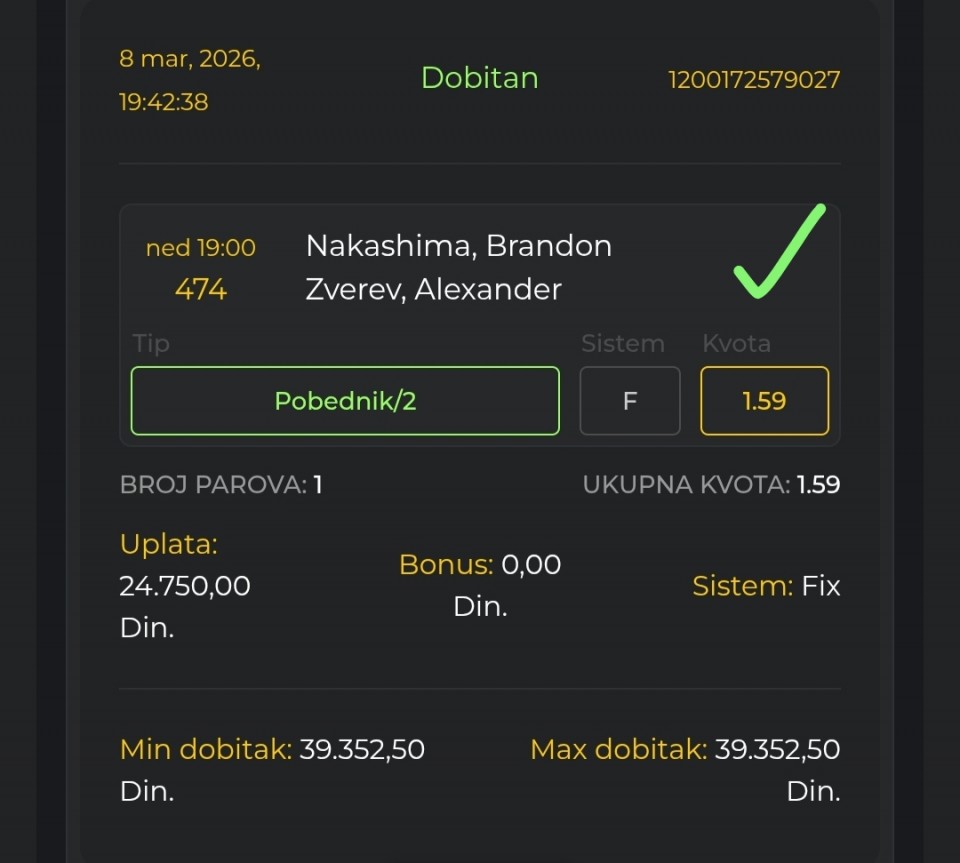Click the Bonus 0,00 value
The image size is (960, 863).
tap(480, 565)
